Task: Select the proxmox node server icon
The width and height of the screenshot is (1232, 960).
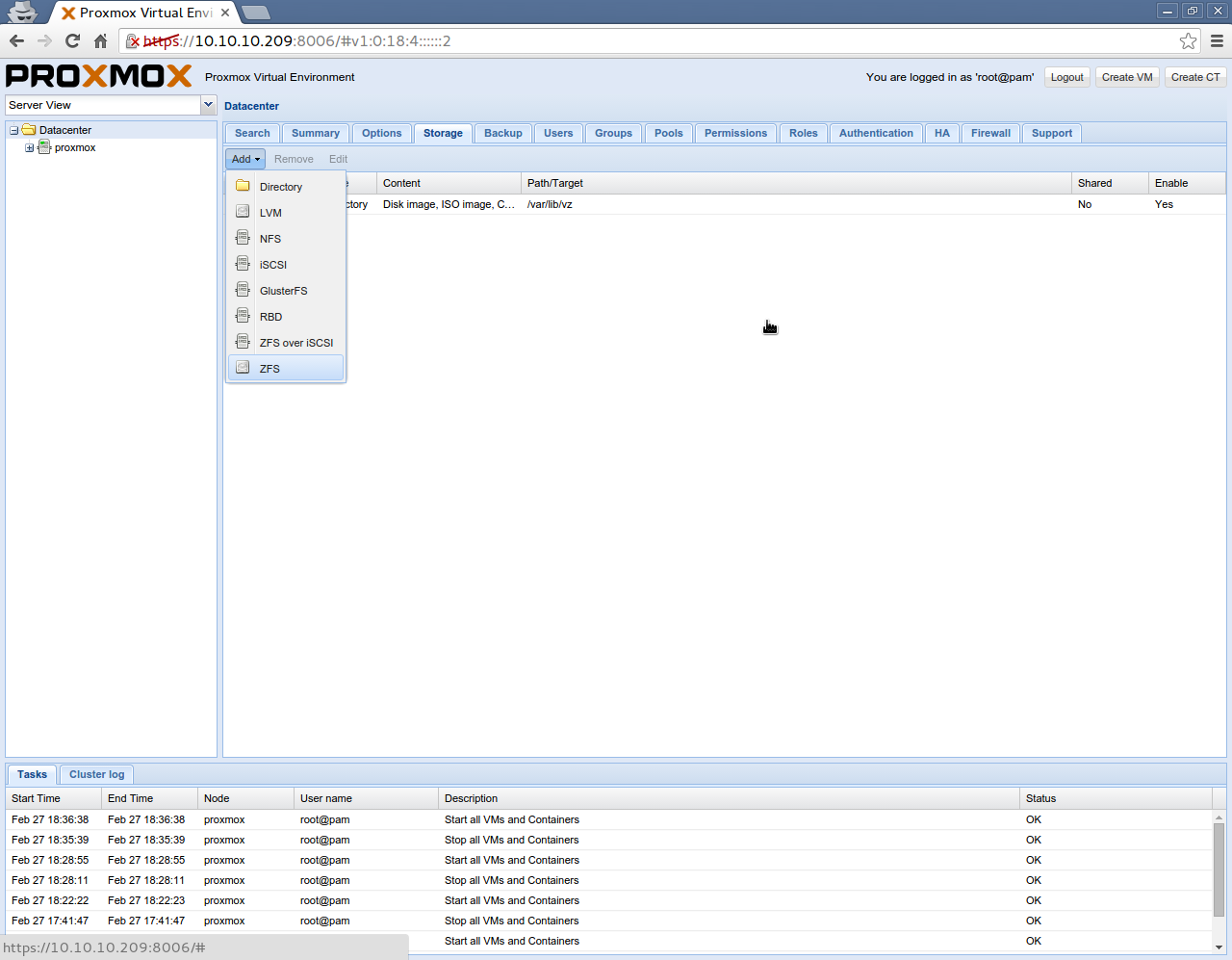Action: [x=44, y=147]
